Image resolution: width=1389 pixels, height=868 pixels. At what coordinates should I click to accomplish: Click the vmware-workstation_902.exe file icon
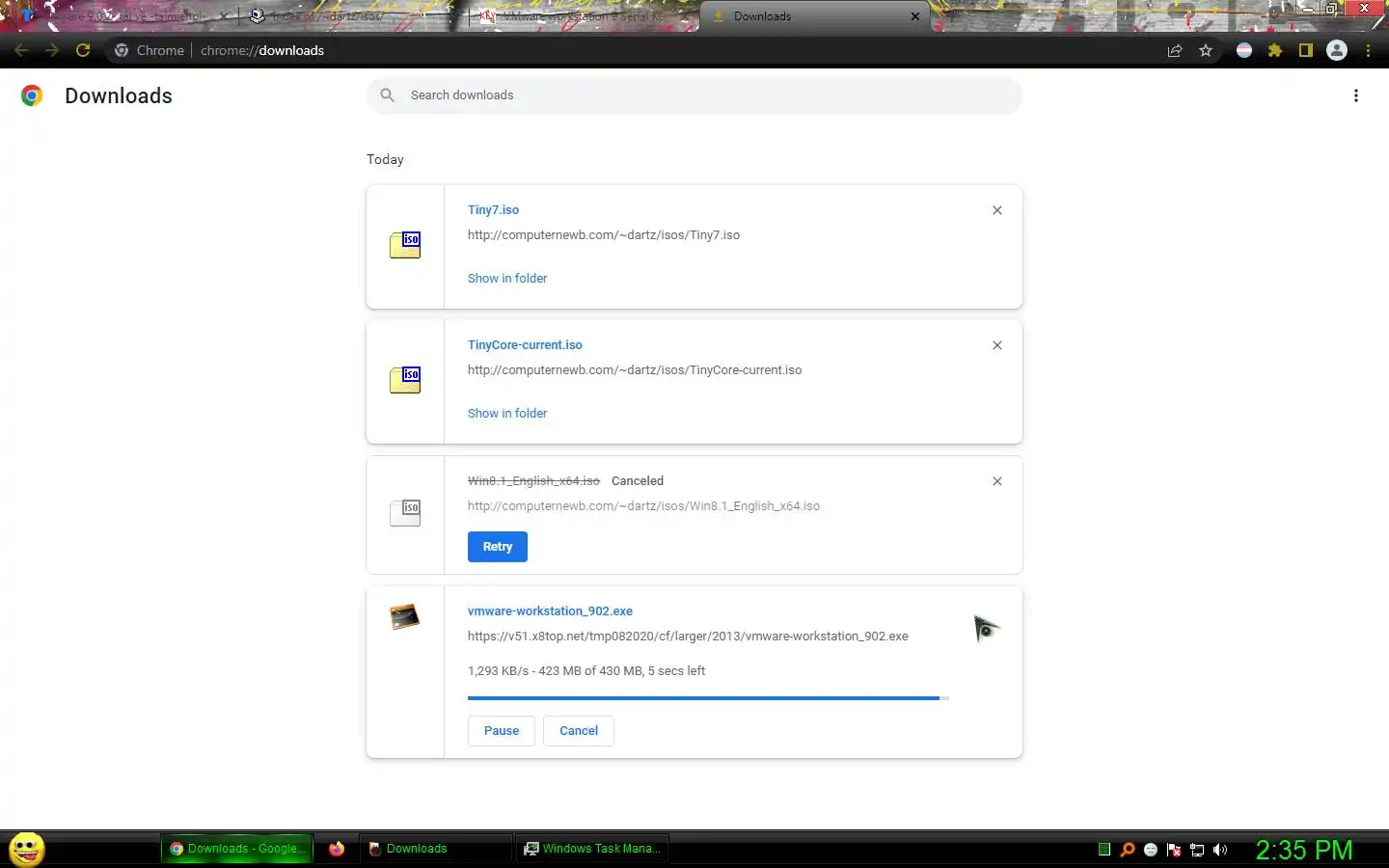pos(405,616)
